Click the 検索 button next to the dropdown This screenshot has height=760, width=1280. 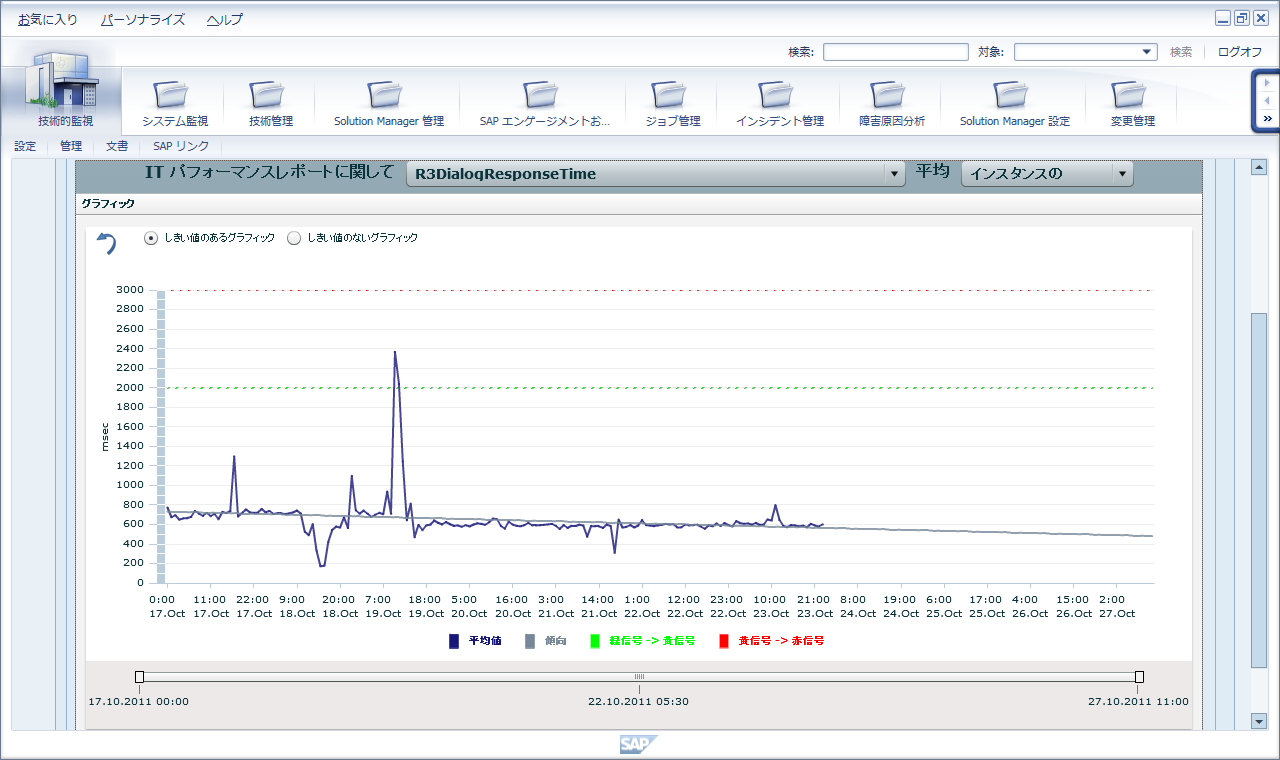1181,52
